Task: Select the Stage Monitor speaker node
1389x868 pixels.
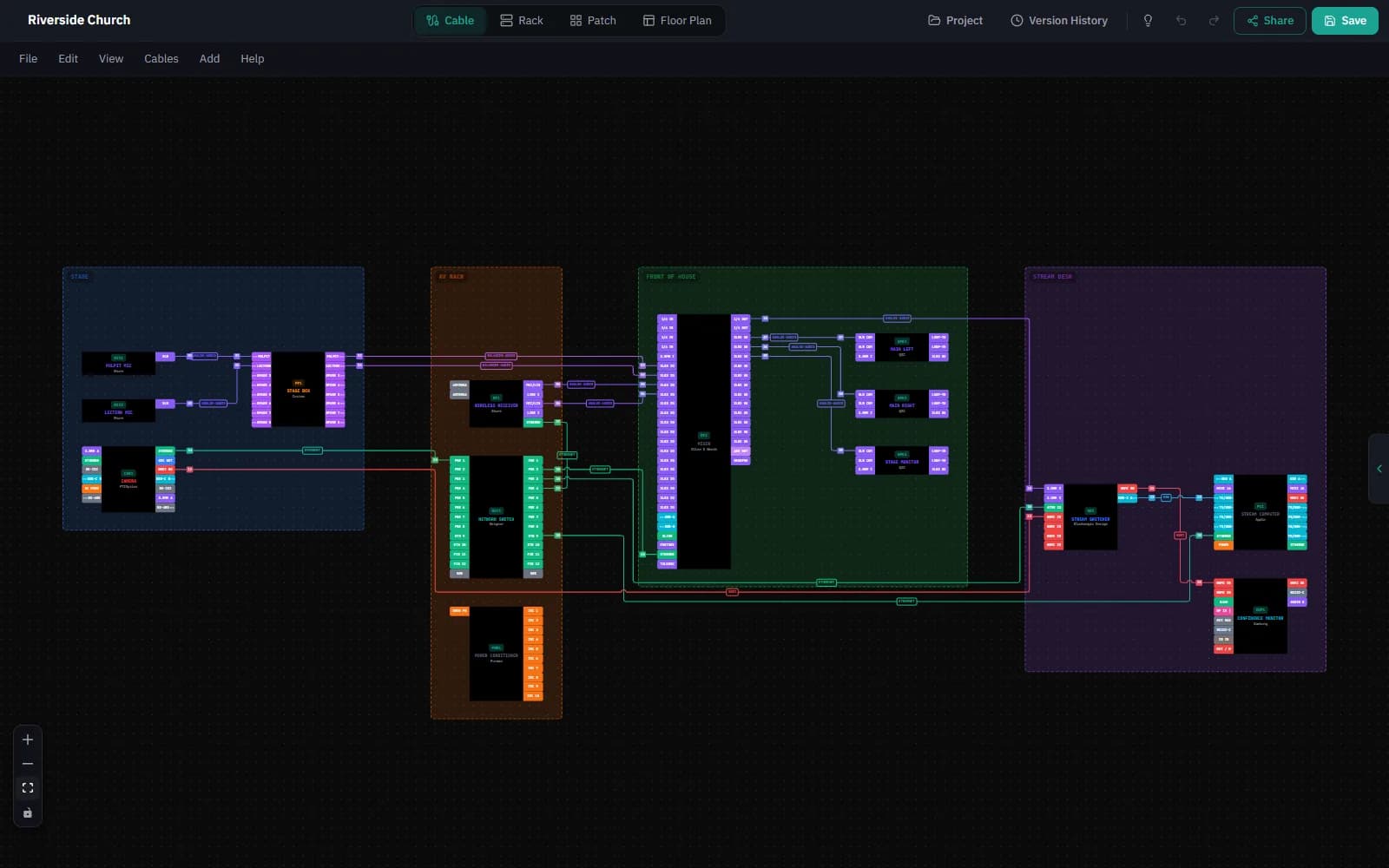Action: 902,460
